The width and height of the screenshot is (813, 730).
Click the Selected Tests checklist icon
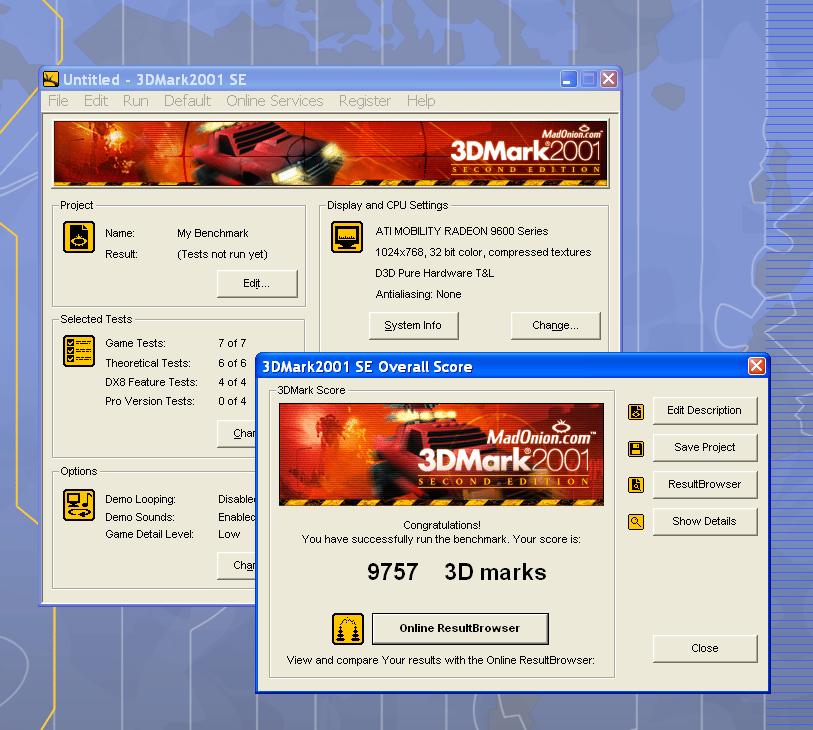click(79, 351)
